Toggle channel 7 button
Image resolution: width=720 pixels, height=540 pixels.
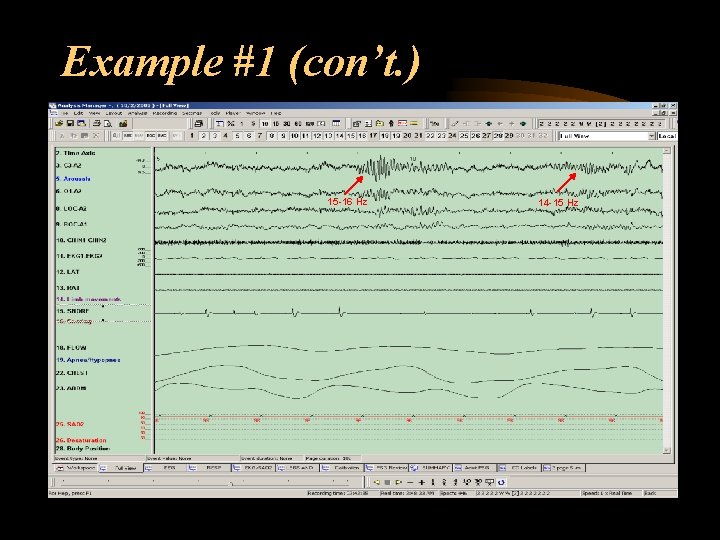click(x=259, y=136)
